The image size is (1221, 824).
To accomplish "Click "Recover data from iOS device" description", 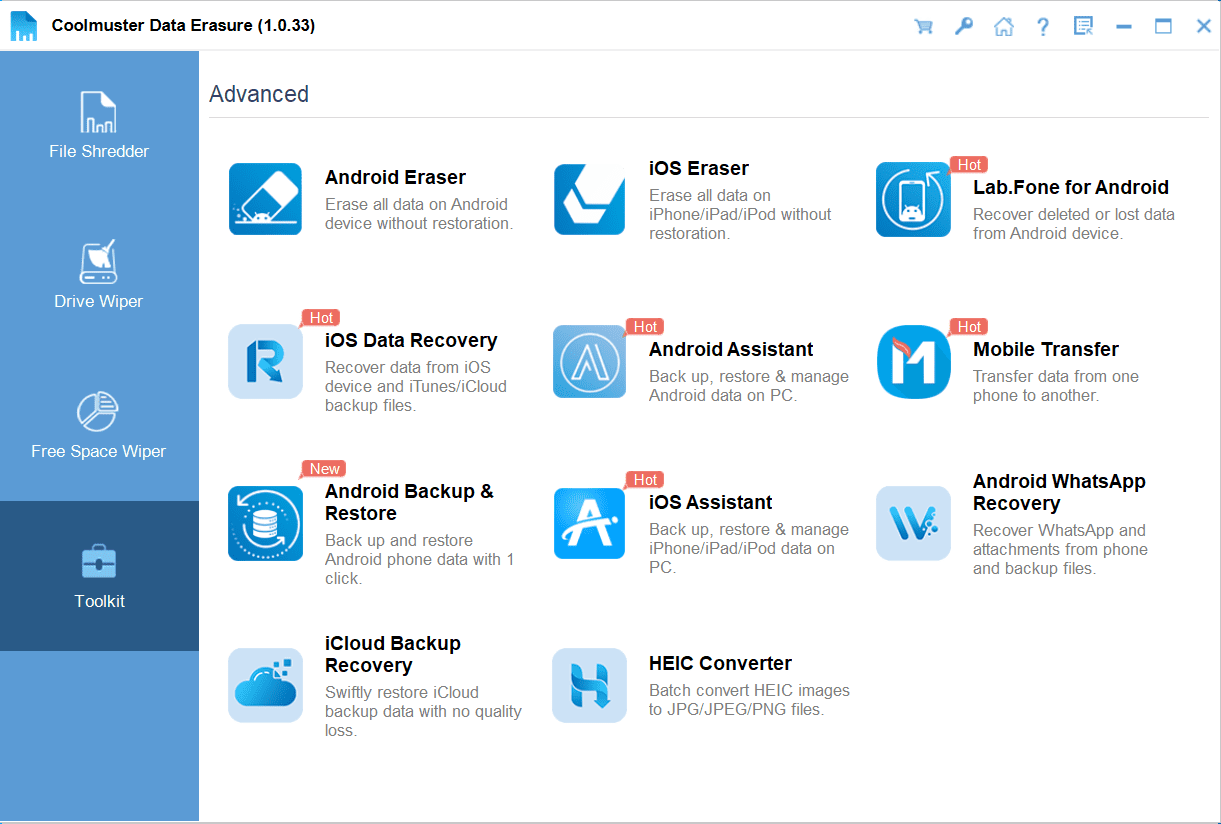I will click(x=416, y=386).
